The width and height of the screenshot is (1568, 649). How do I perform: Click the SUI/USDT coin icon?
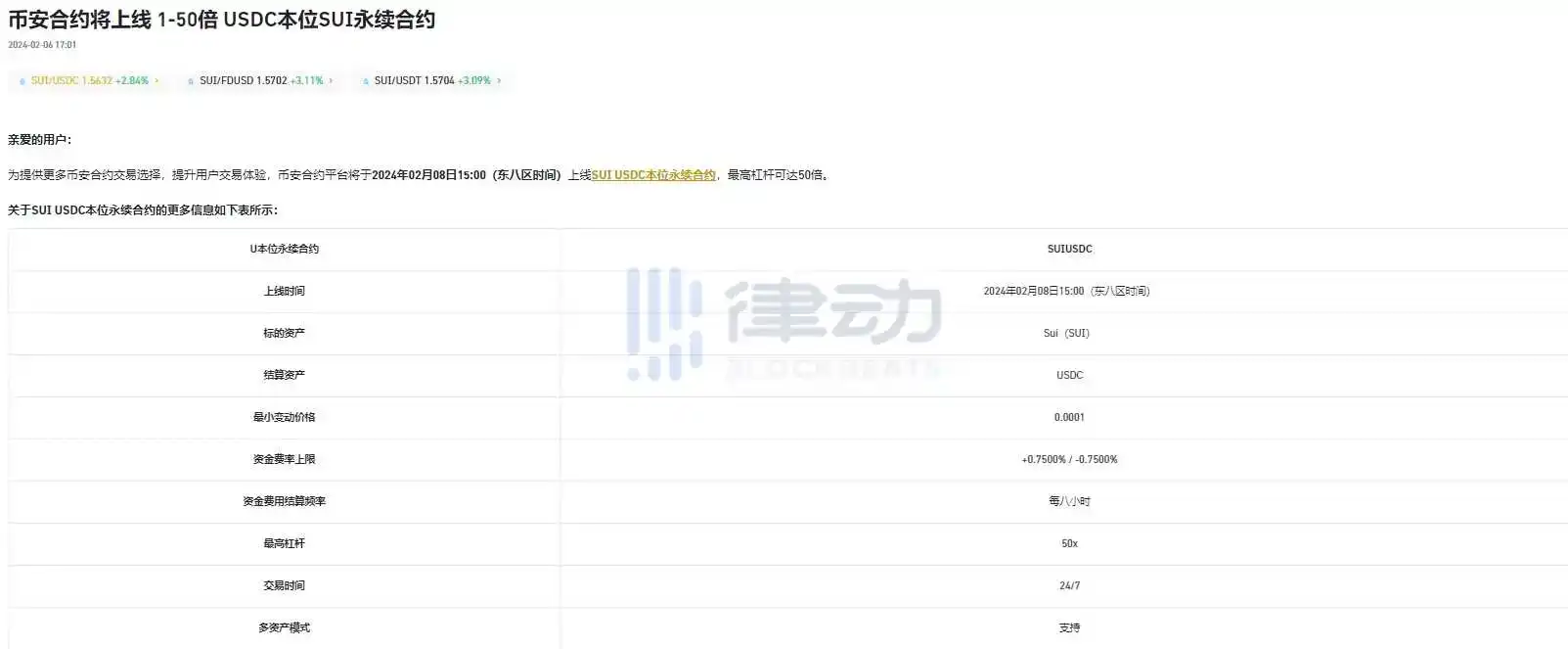(x=366, y=81)
